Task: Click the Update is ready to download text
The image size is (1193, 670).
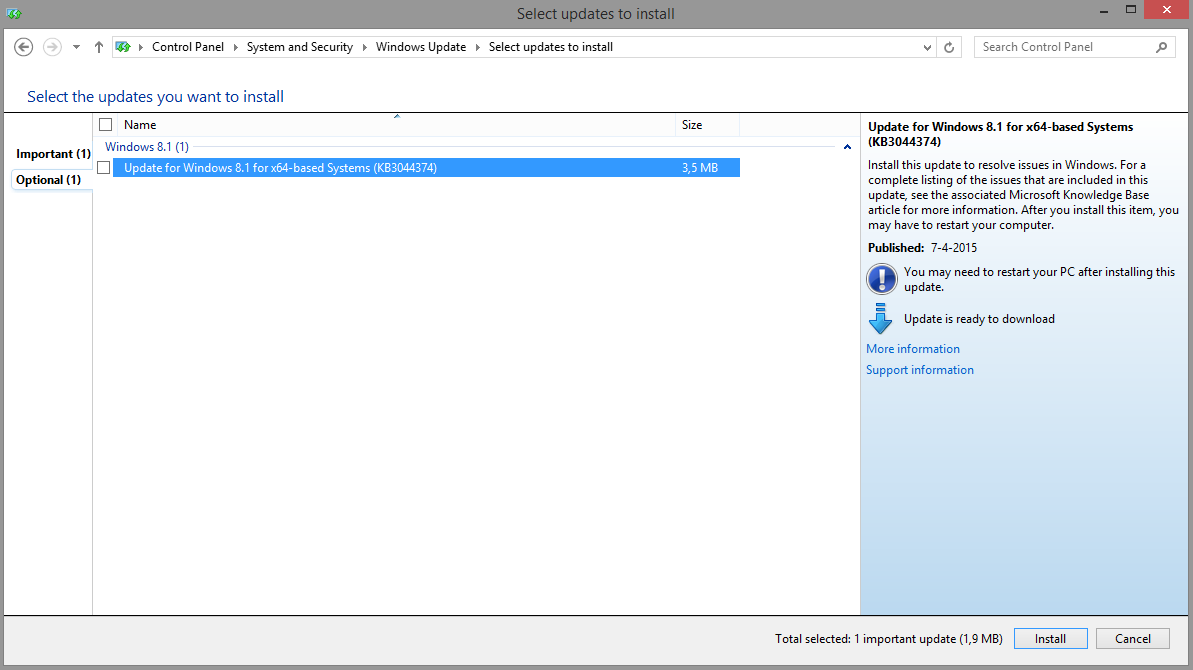Action: [x=979, y=319]
